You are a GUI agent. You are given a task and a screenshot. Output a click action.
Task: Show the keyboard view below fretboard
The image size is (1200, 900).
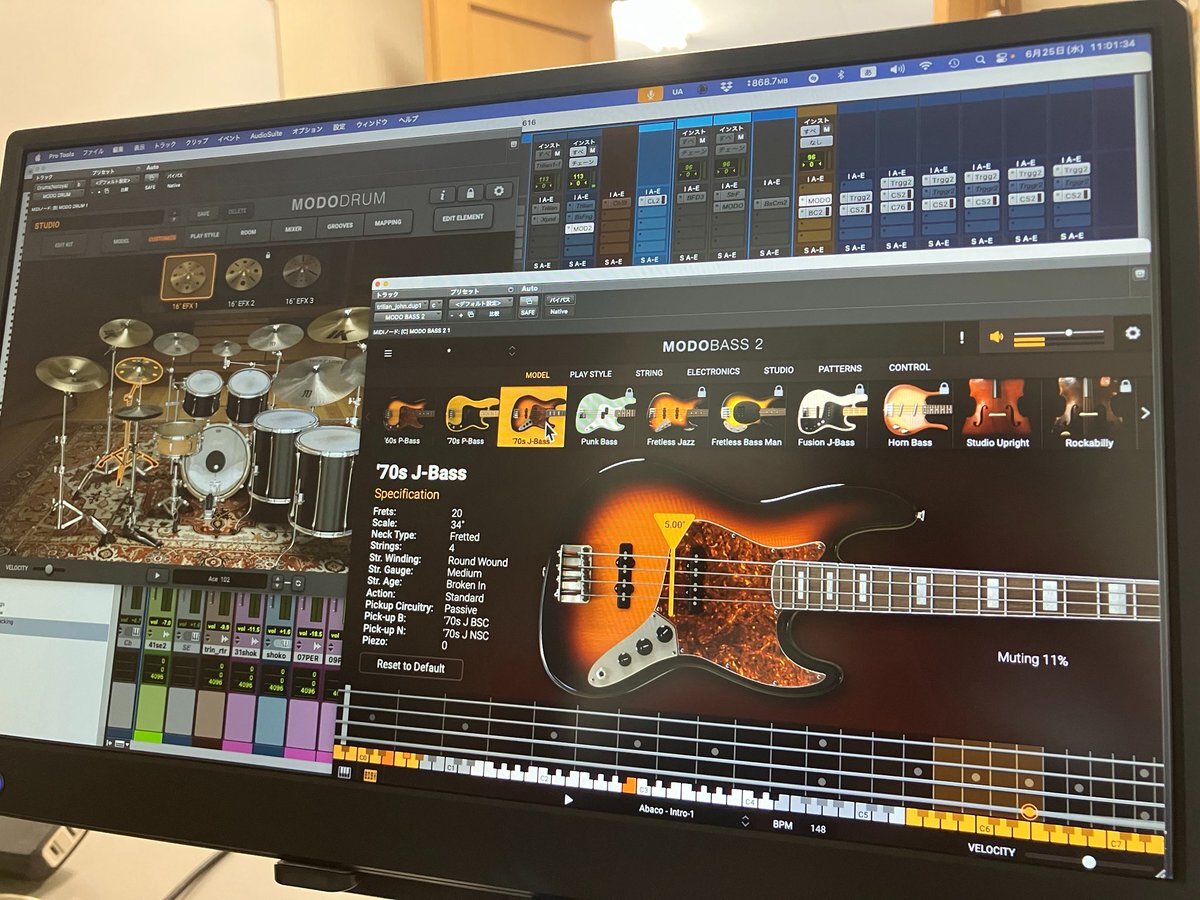coord(345,772)
